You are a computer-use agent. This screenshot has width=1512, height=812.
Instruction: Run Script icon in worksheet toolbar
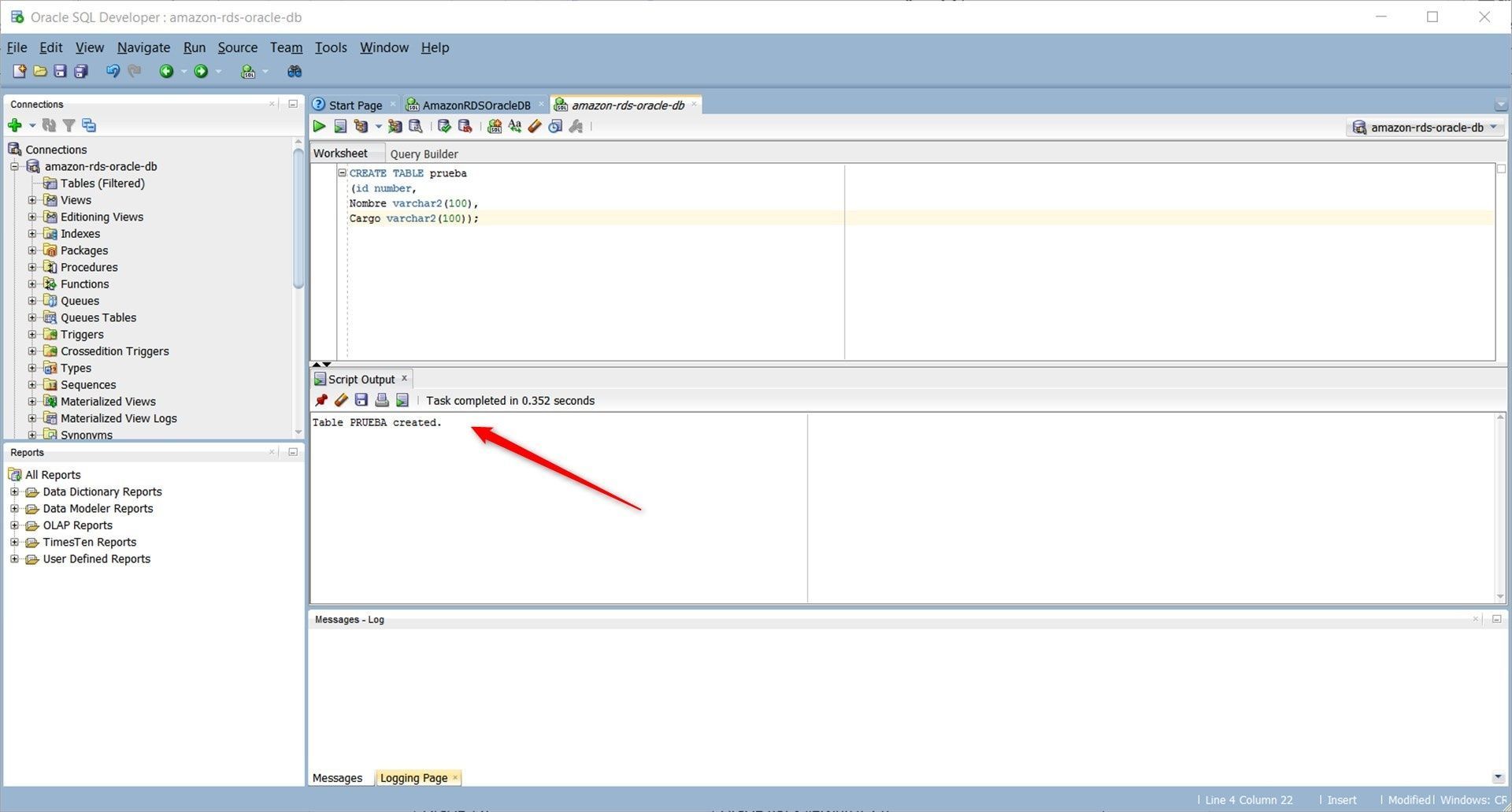point(340,126)
